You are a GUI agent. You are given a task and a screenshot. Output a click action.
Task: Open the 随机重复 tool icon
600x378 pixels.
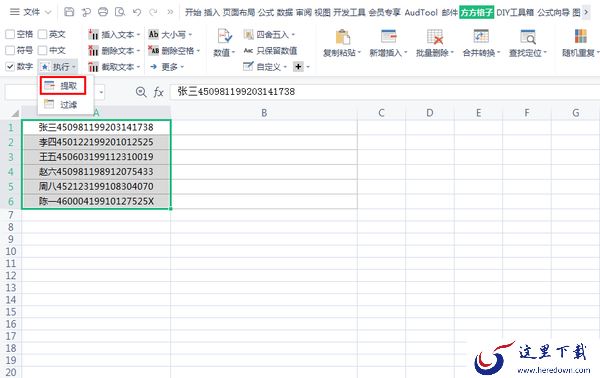tap(580, 36)
